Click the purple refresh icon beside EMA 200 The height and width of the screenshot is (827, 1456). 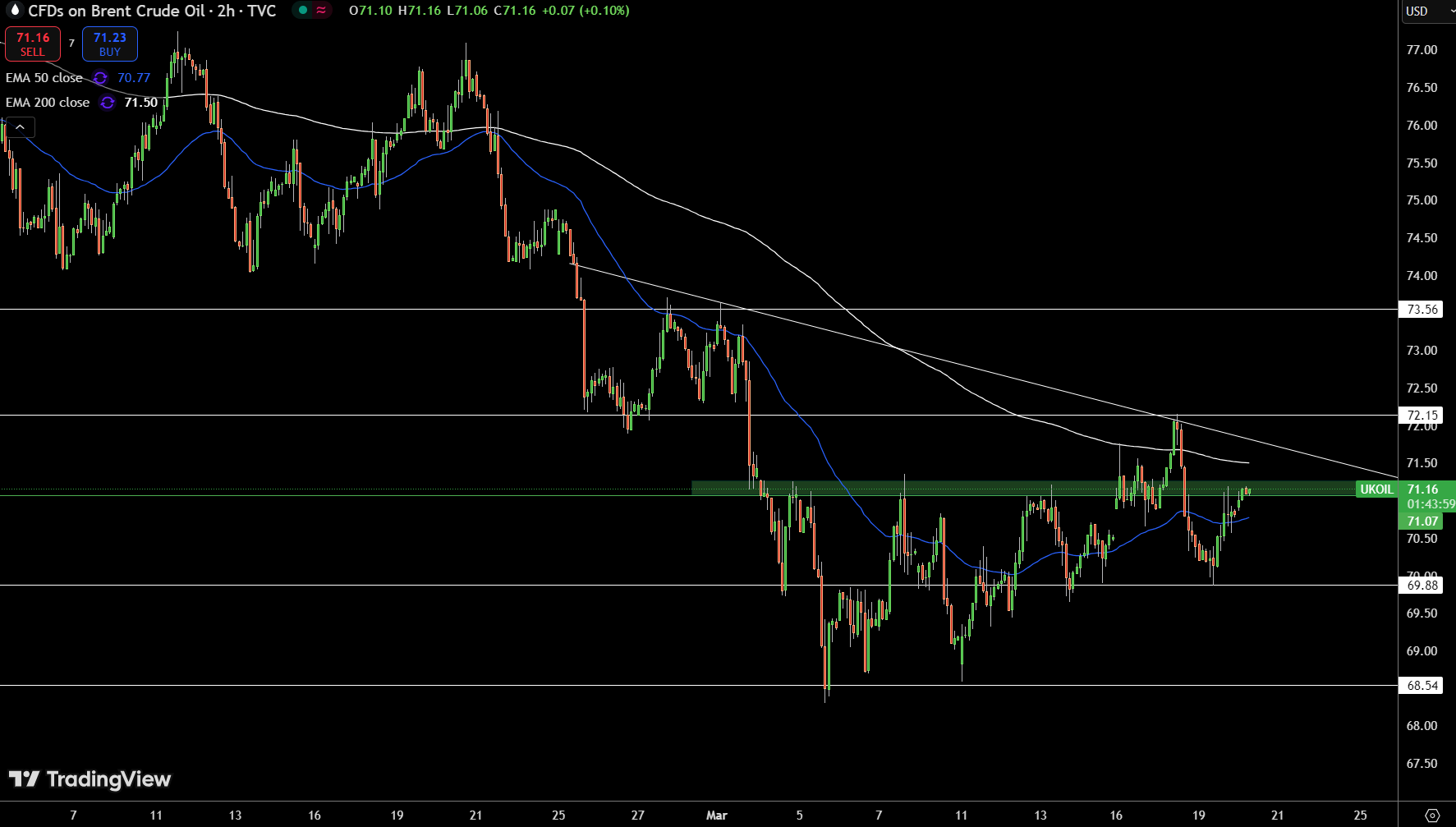coord(108,103)
